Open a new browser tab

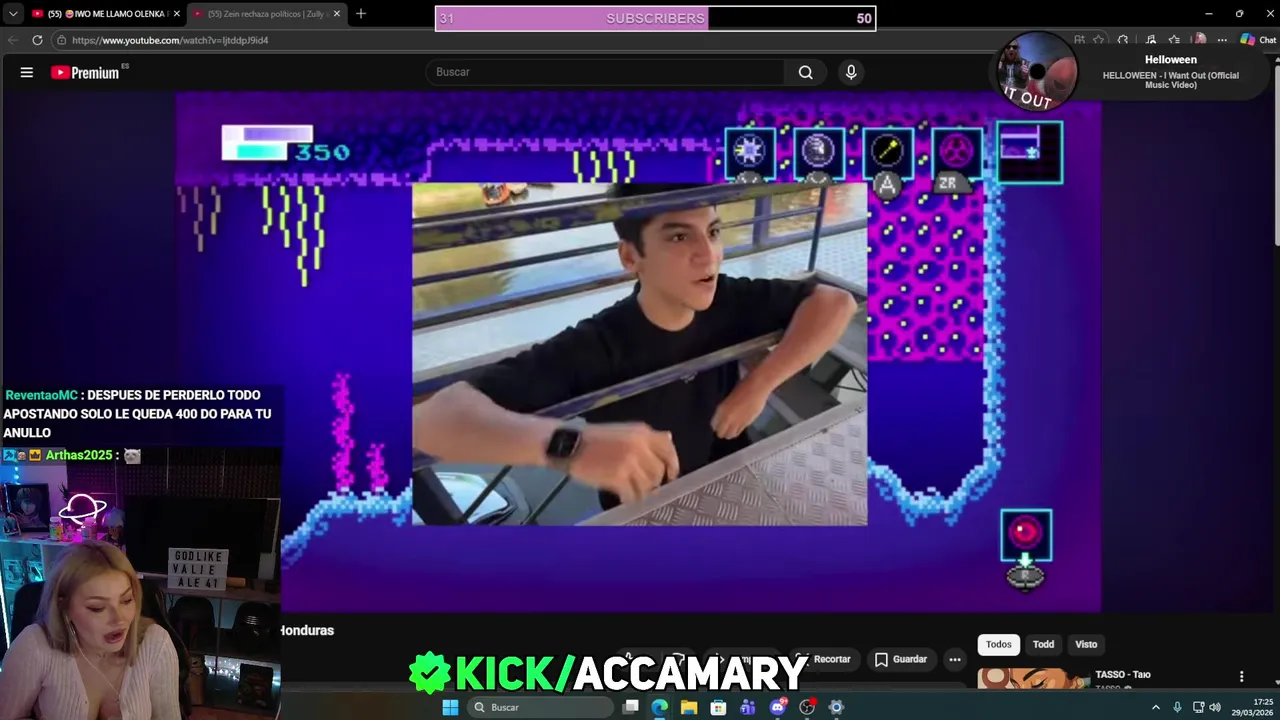pyautogui.click(x=361, y=14)
